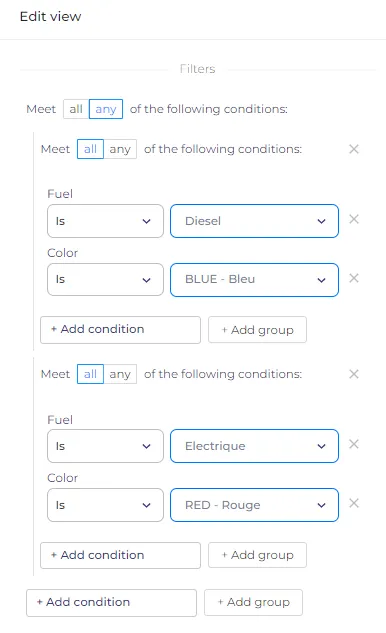The height and width of the screenshot is (633, 386).
Task: Select 'all' in the second group
Action: point(90,374)
